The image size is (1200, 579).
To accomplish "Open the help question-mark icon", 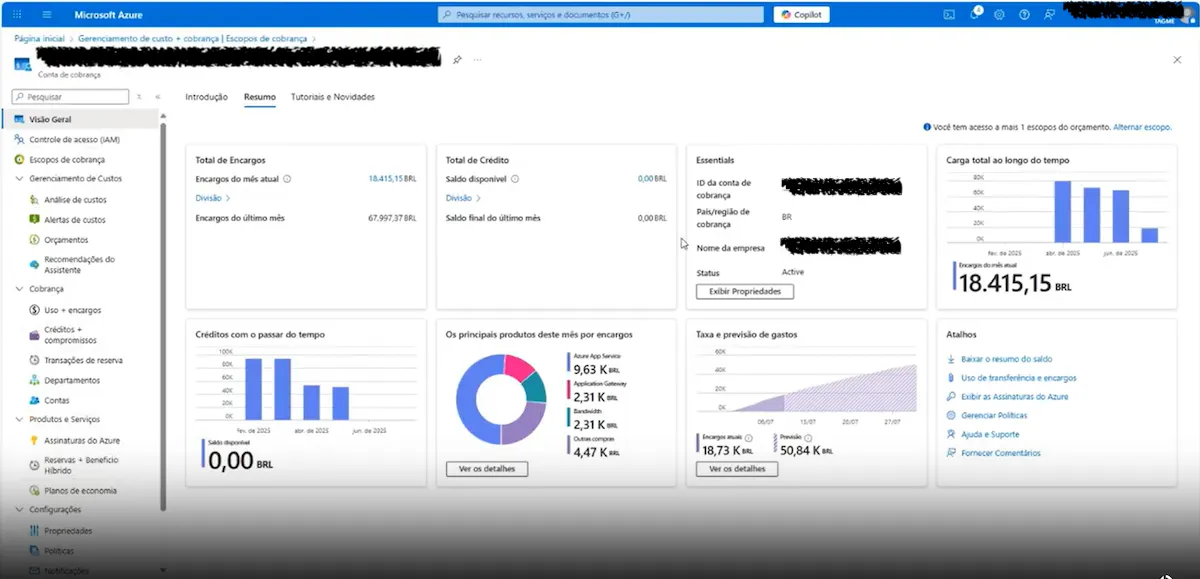I will click(x=1024, y=14).
